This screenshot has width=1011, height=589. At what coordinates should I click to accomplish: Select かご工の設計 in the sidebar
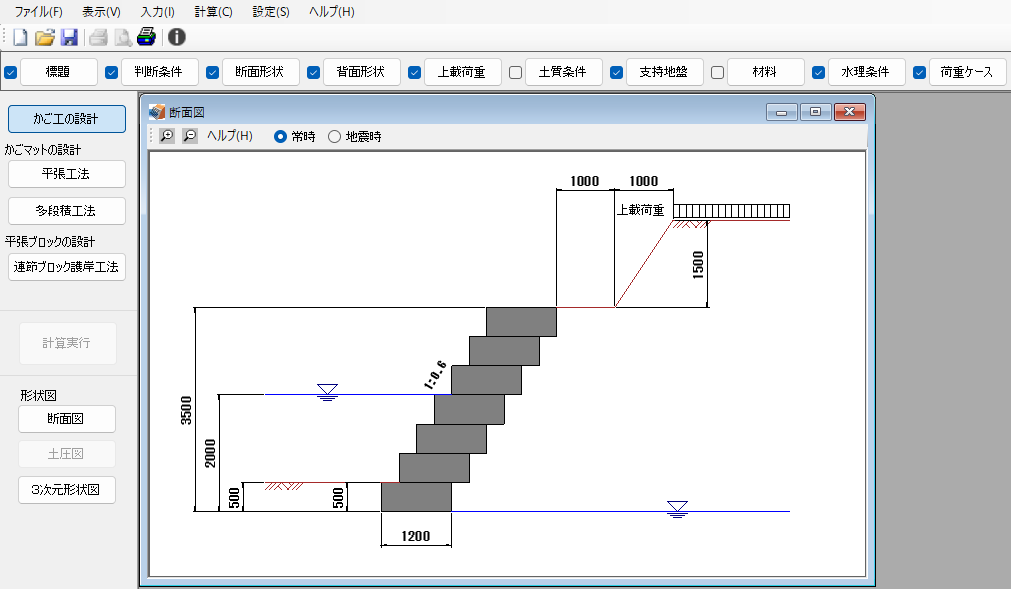pos(66,119)
